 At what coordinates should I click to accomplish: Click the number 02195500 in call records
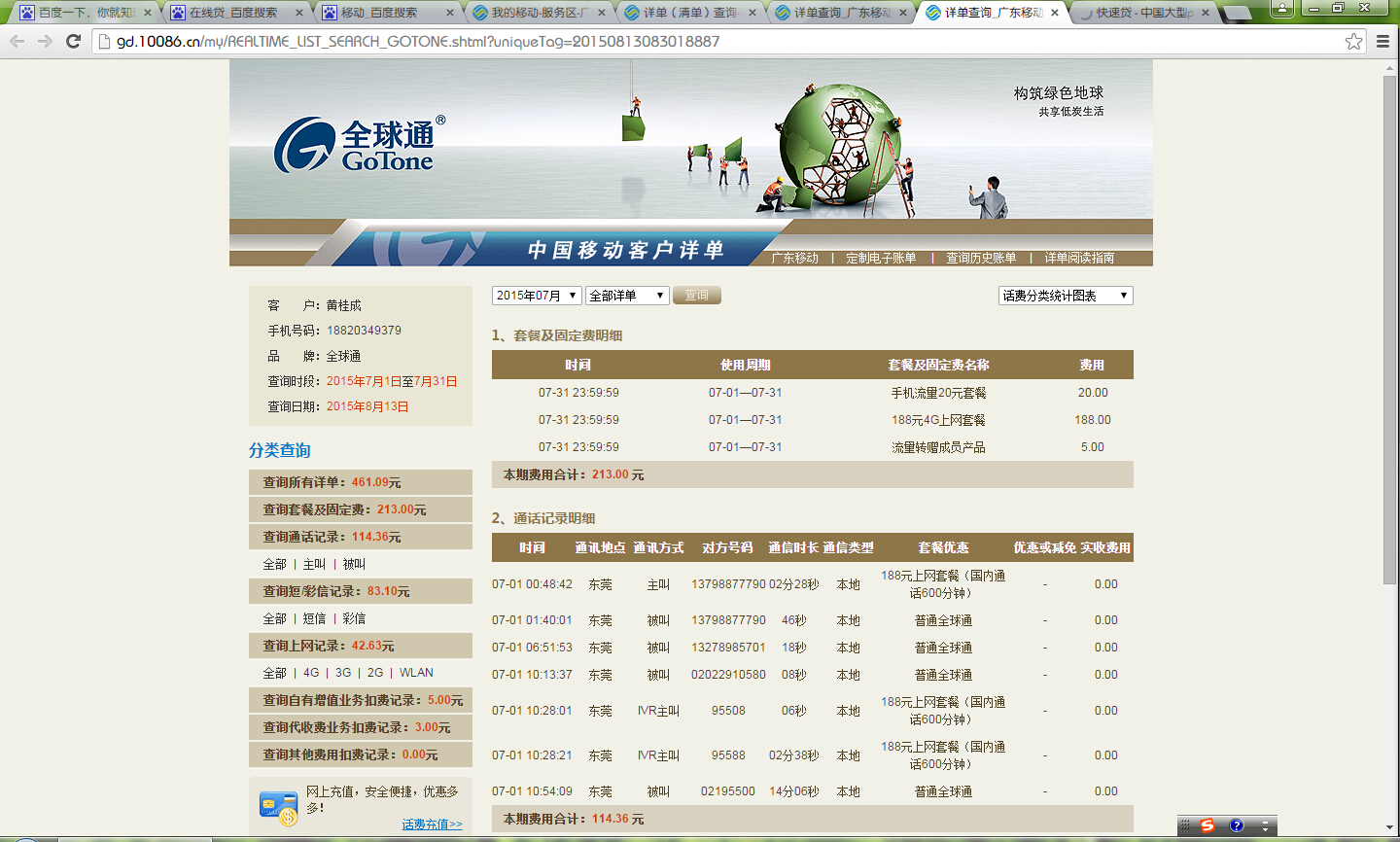tap(728, 791)
